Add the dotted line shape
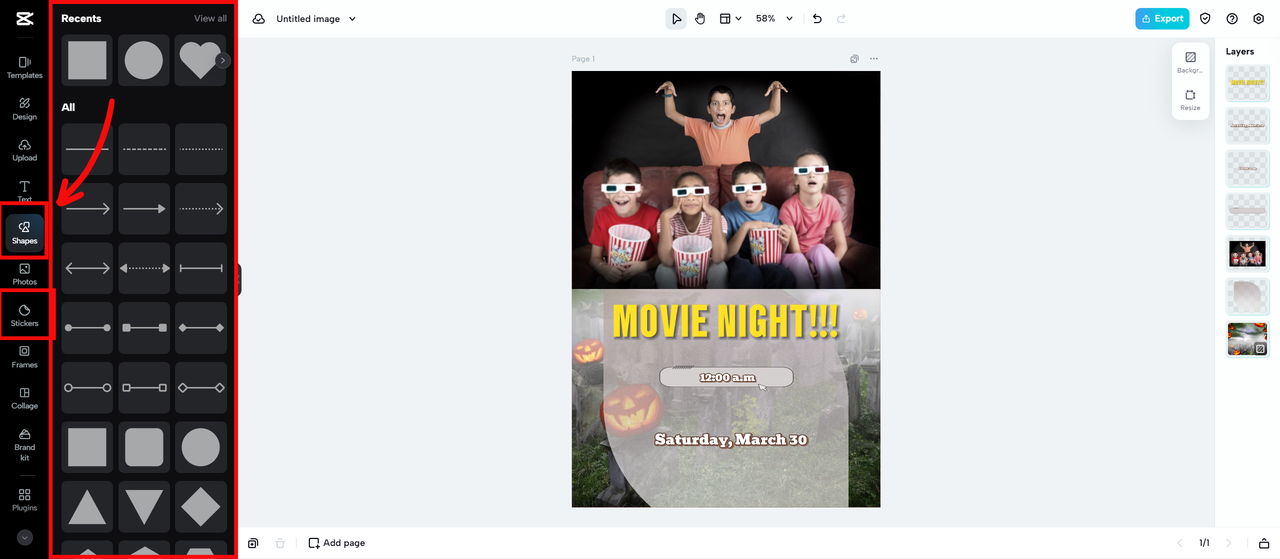The width and height of the screenshot is (1280, 559). coord(201,149)
